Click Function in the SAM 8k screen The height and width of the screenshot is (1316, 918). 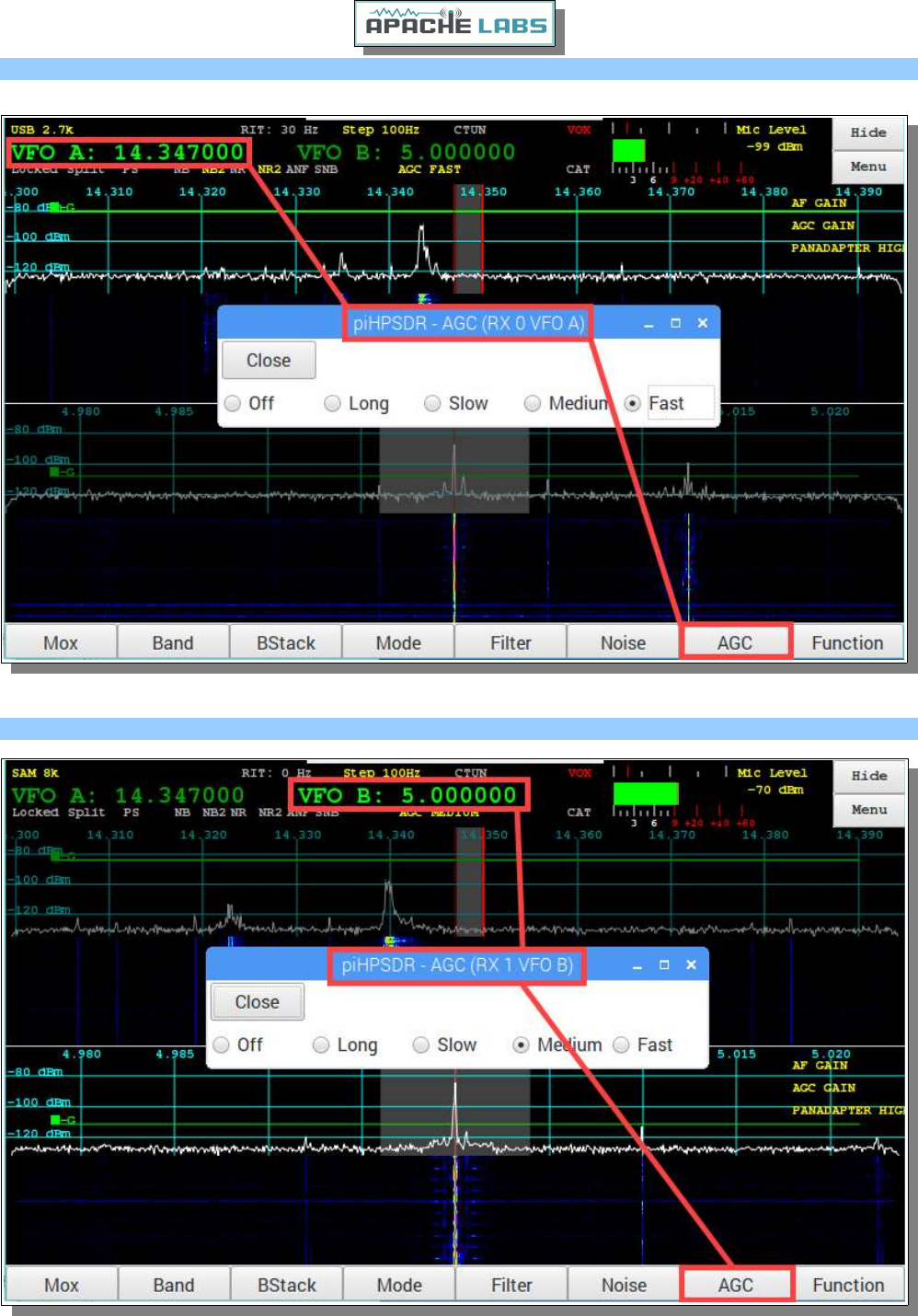pyautogui.click(x=848, y=1285)
